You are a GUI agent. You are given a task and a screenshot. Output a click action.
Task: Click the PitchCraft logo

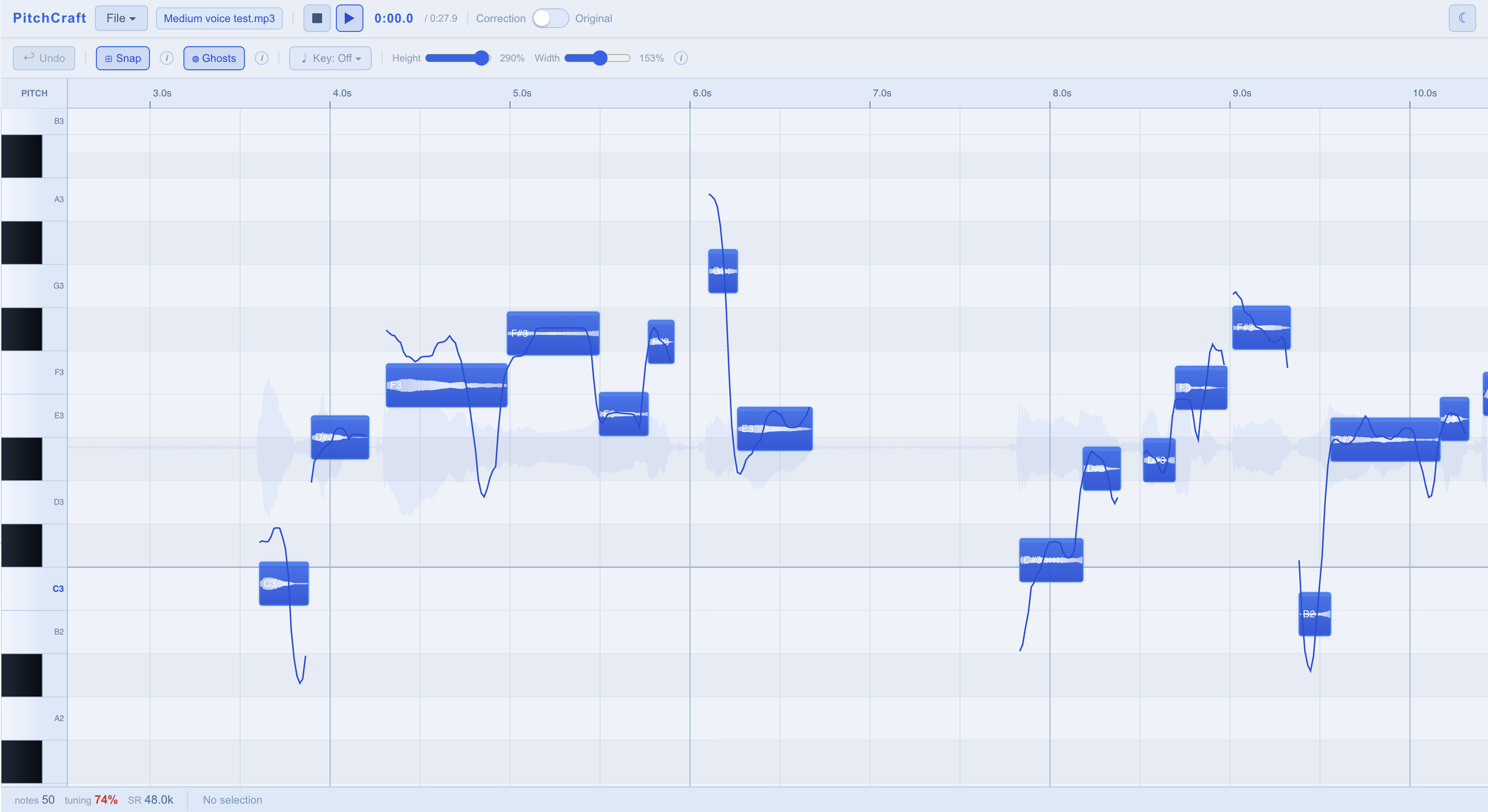[49, 19]
